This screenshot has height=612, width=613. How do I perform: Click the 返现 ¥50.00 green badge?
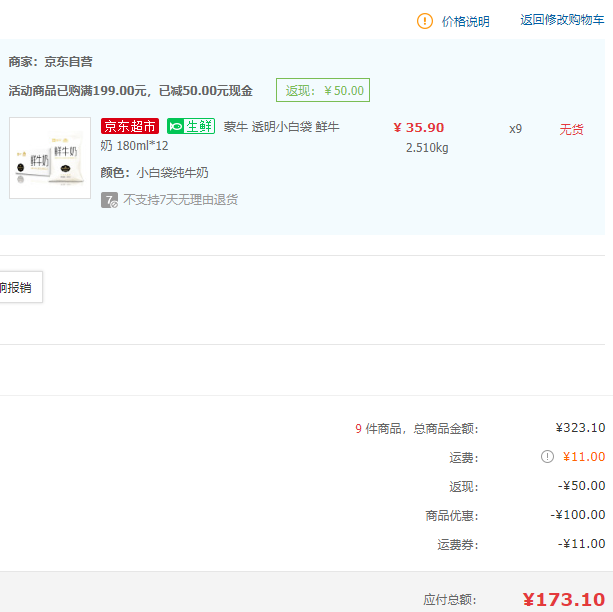323,90
